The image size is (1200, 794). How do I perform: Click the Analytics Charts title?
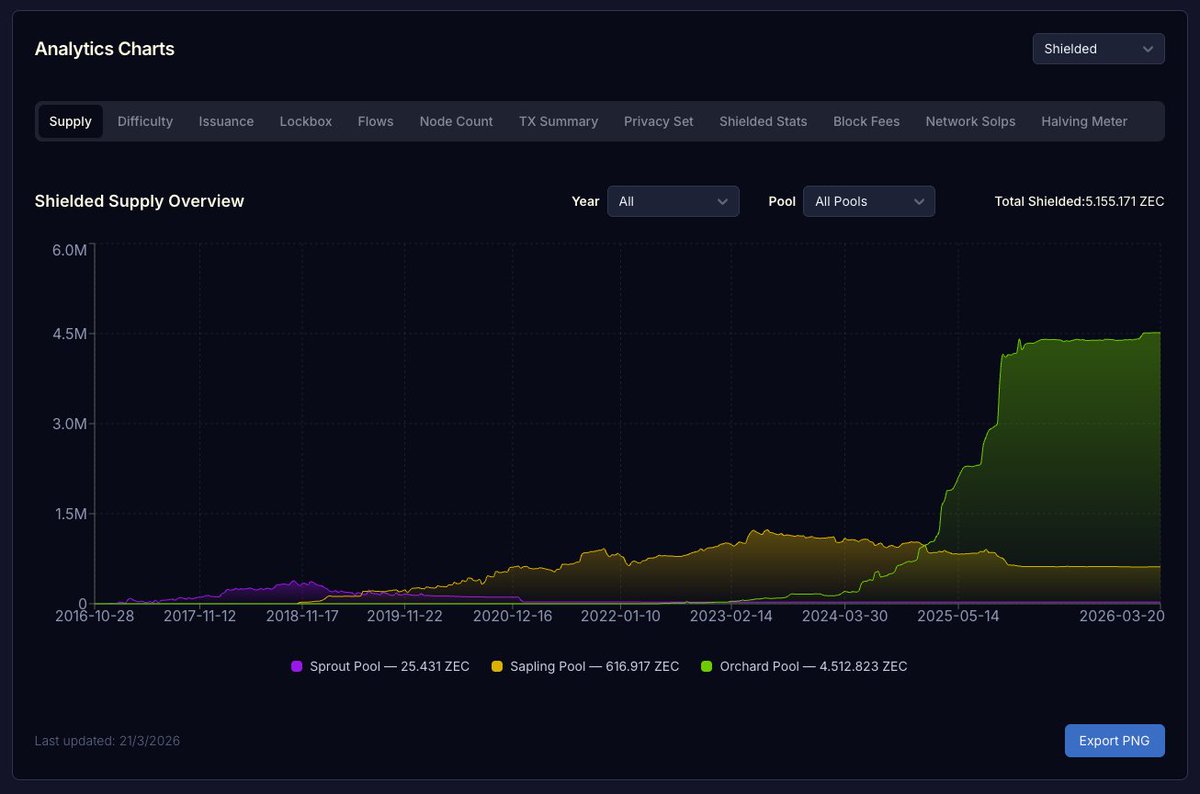pyautogui.click(x=105, y=49)
